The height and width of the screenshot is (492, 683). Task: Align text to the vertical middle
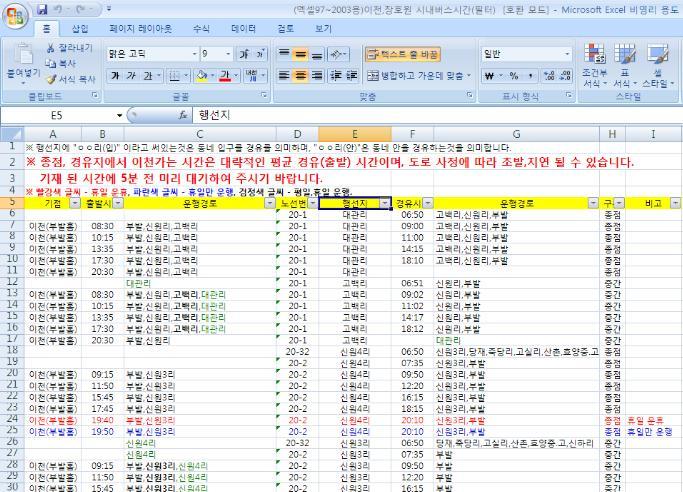point(300,54)
